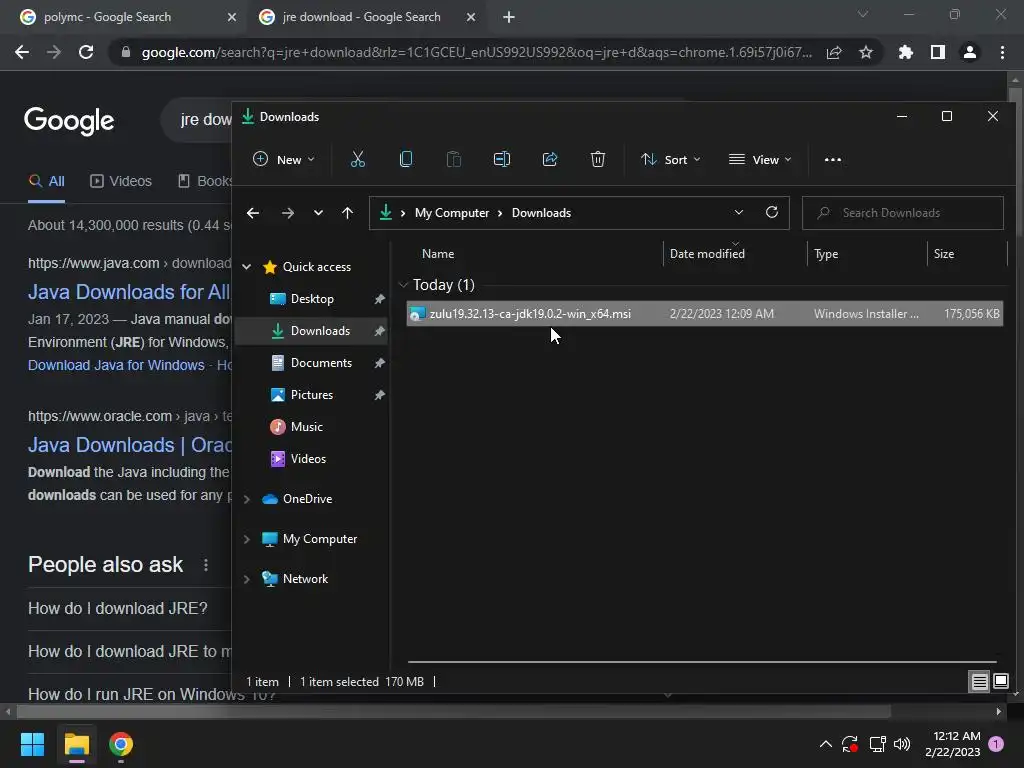
Task: Open the volume control in system tray
Action: 902,744
